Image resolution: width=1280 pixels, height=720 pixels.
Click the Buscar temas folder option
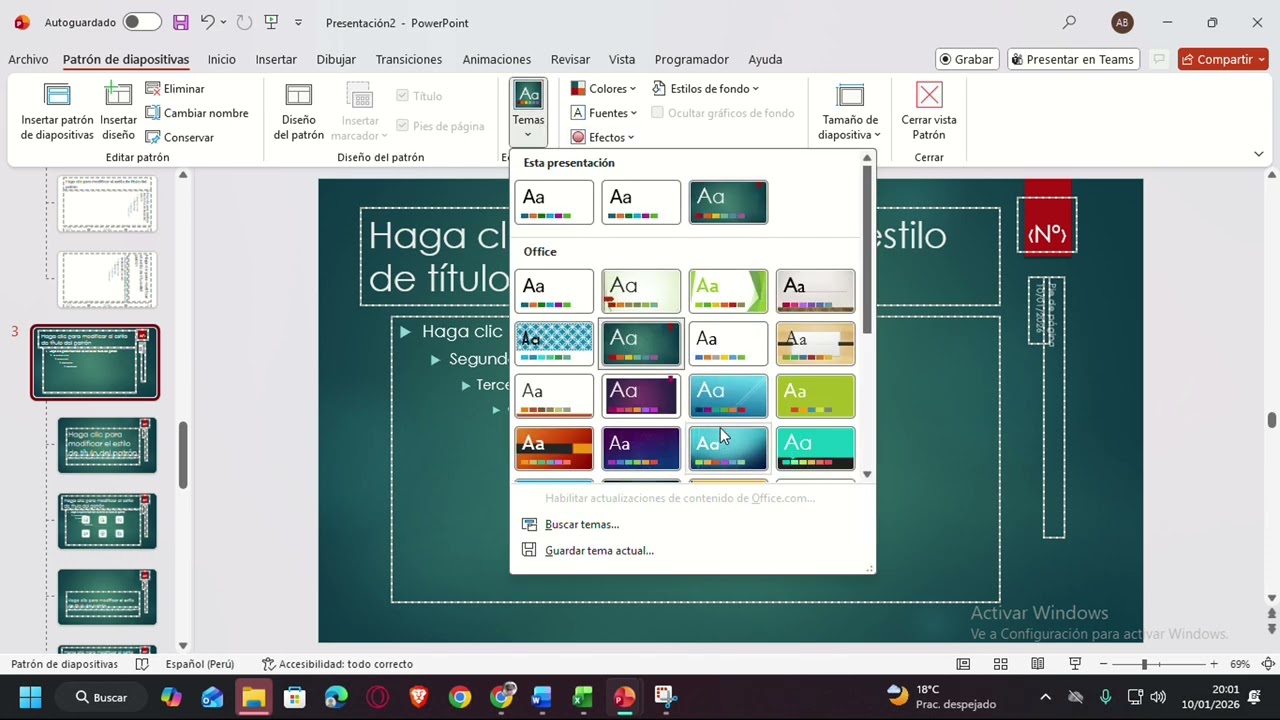point(570,524)
